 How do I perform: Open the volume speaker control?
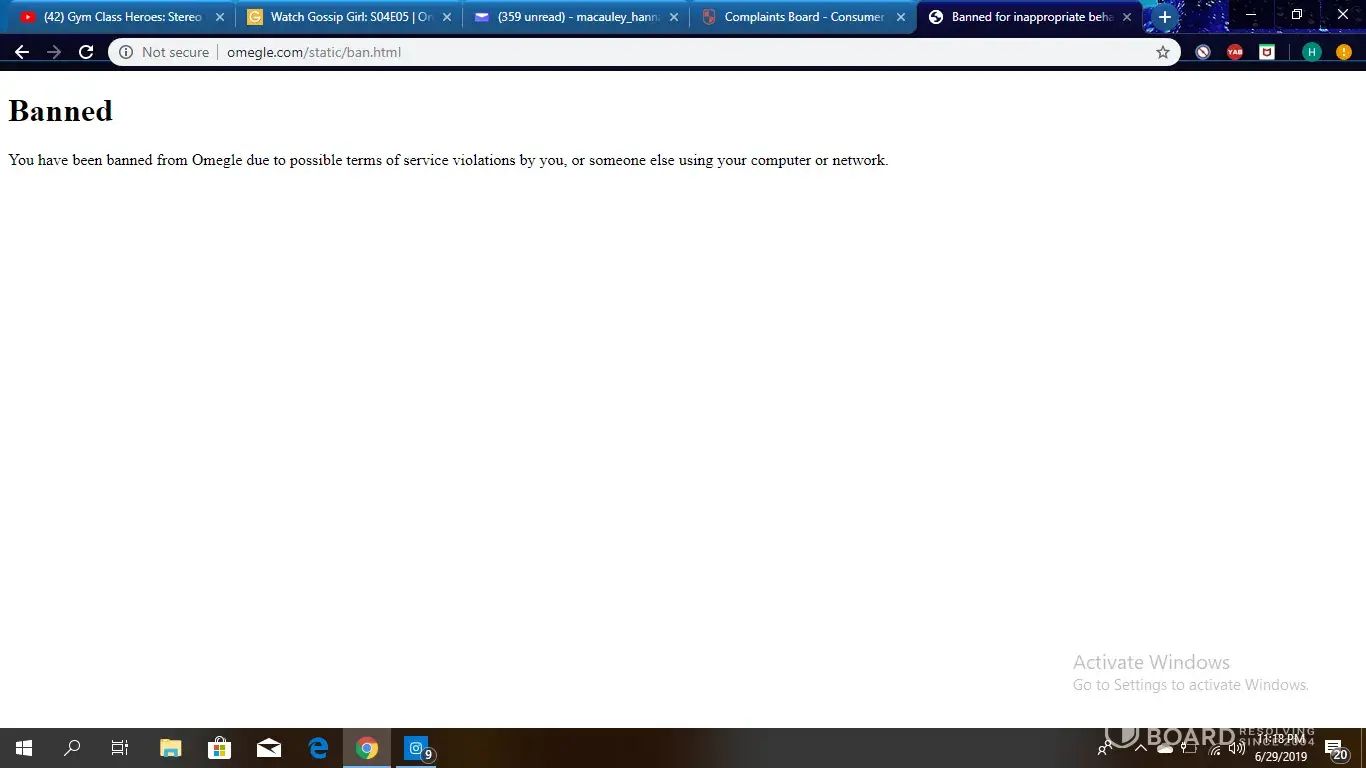point(1237,748)
